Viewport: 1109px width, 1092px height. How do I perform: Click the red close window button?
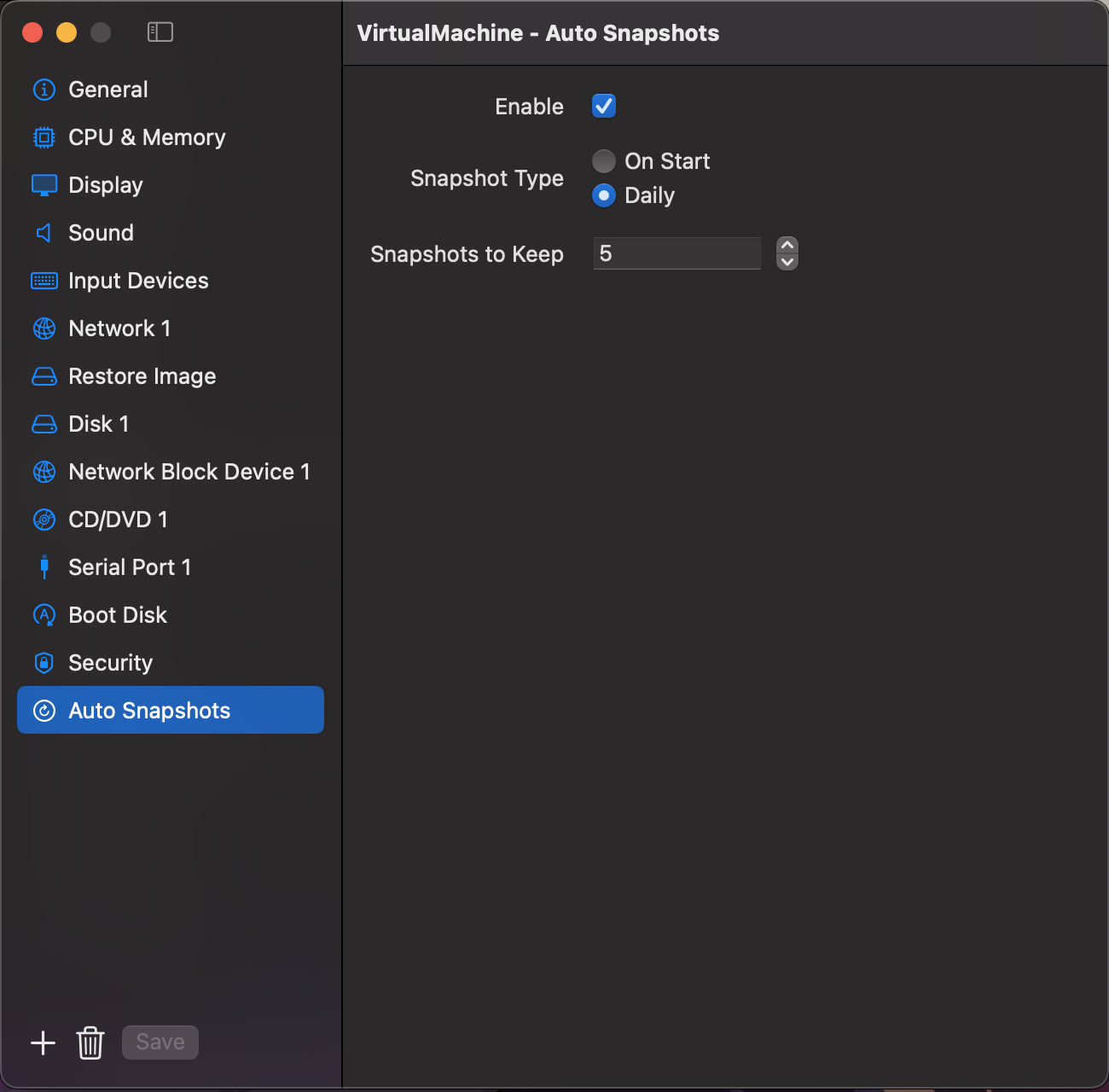[32, 32]
